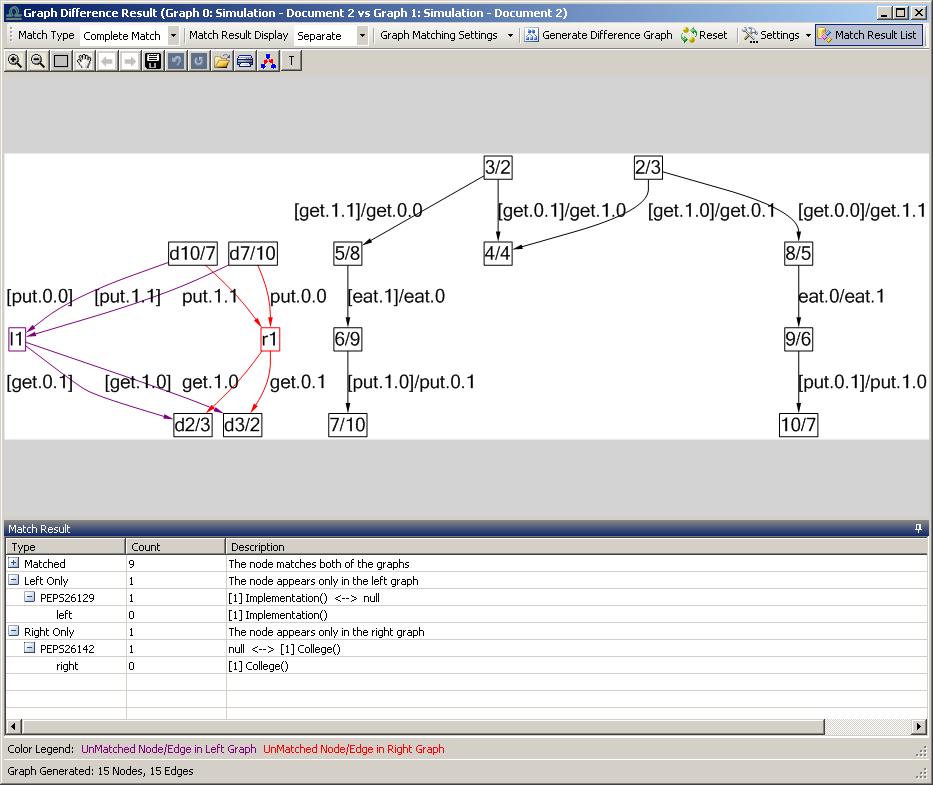Activate the hand pan tool
The height and width of the screenshot is (785, 933).
pos(84,61)
